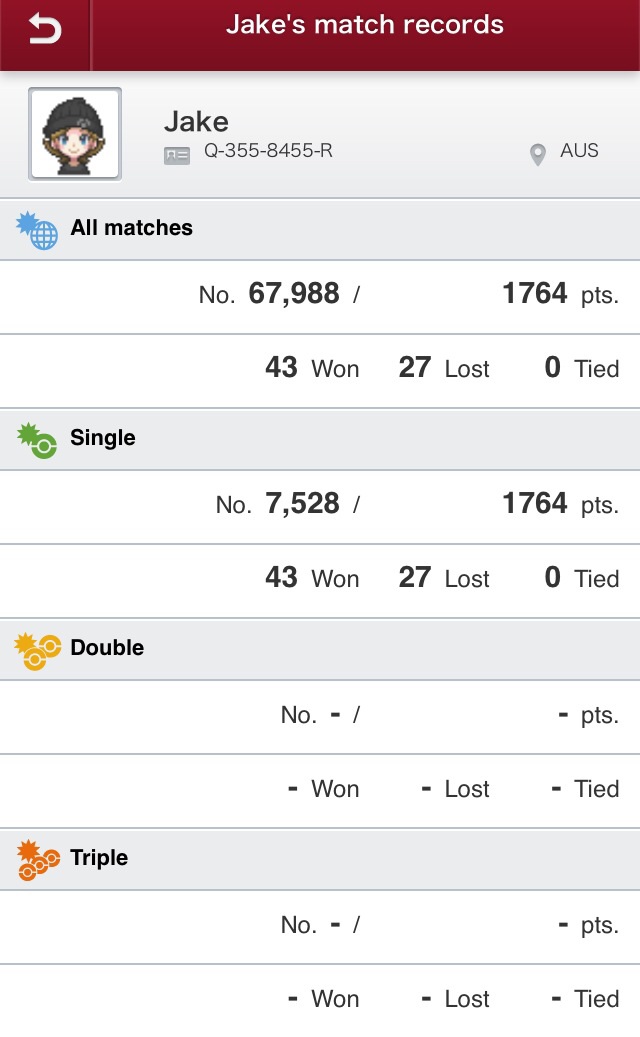Tap the 1764 pts. value under Single

(x=559, y=504)
